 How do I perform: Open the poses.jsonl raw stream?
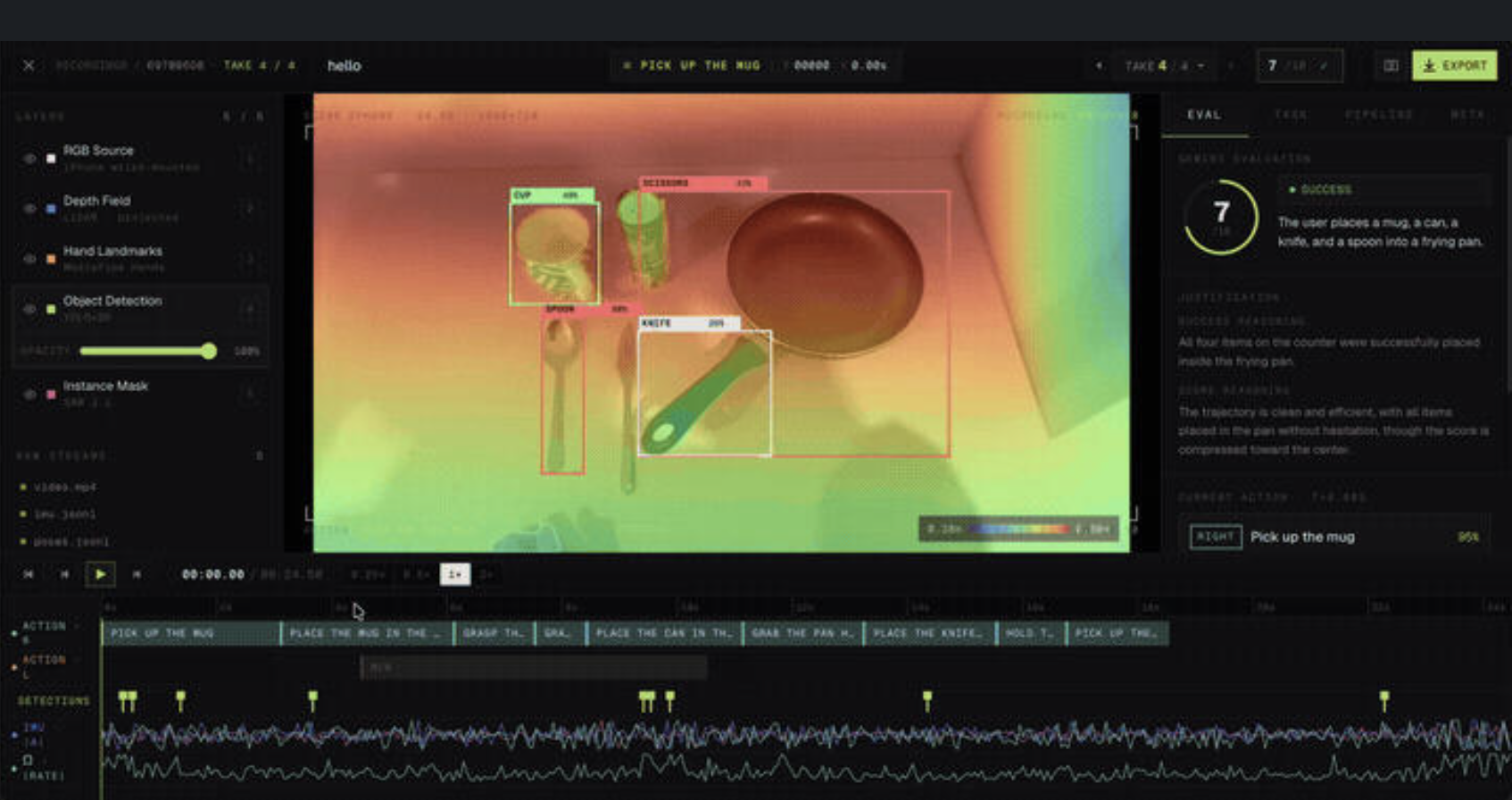[x=71, y=541]
